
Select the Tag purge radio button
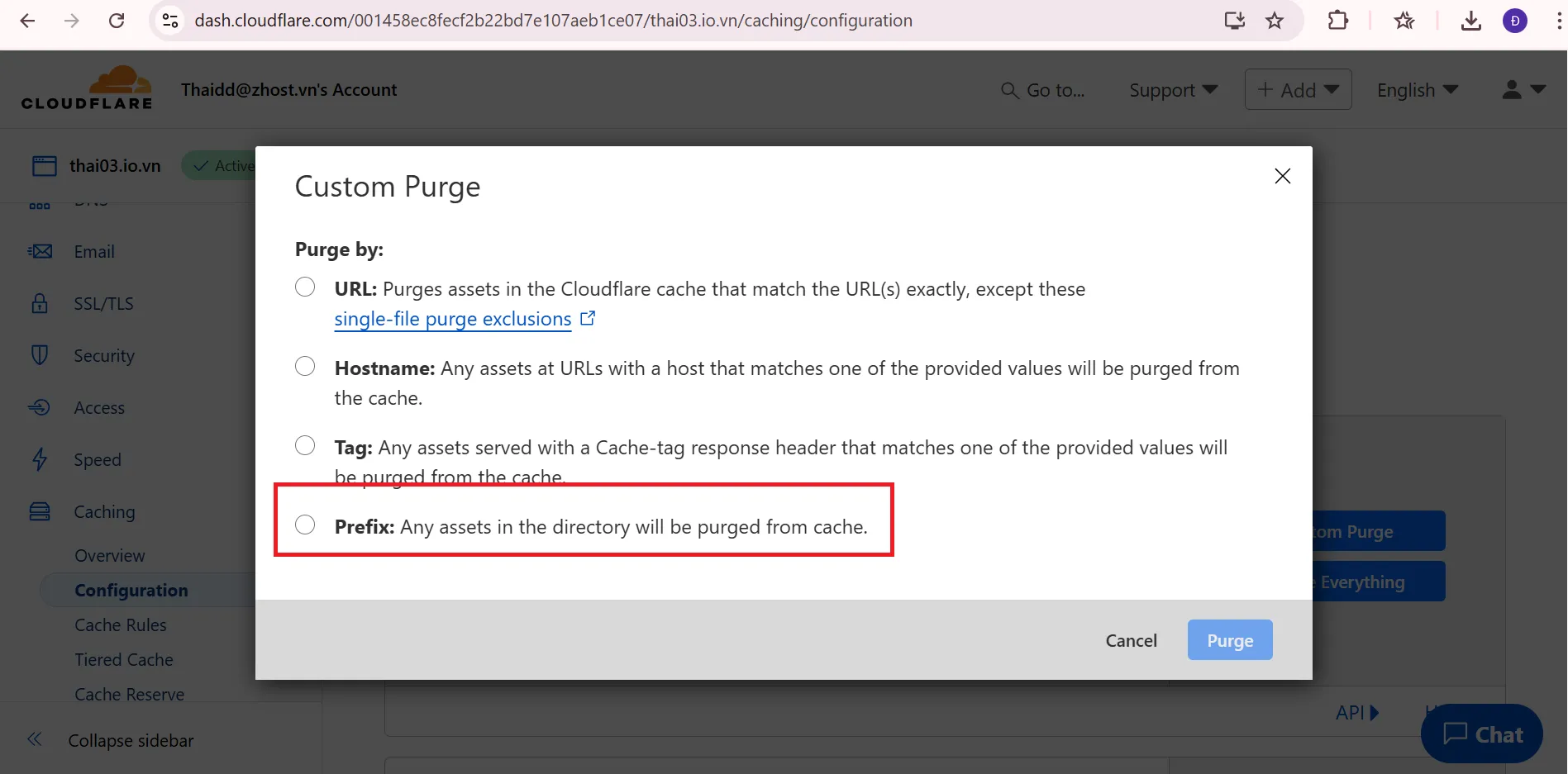click(x=305, y=446)
